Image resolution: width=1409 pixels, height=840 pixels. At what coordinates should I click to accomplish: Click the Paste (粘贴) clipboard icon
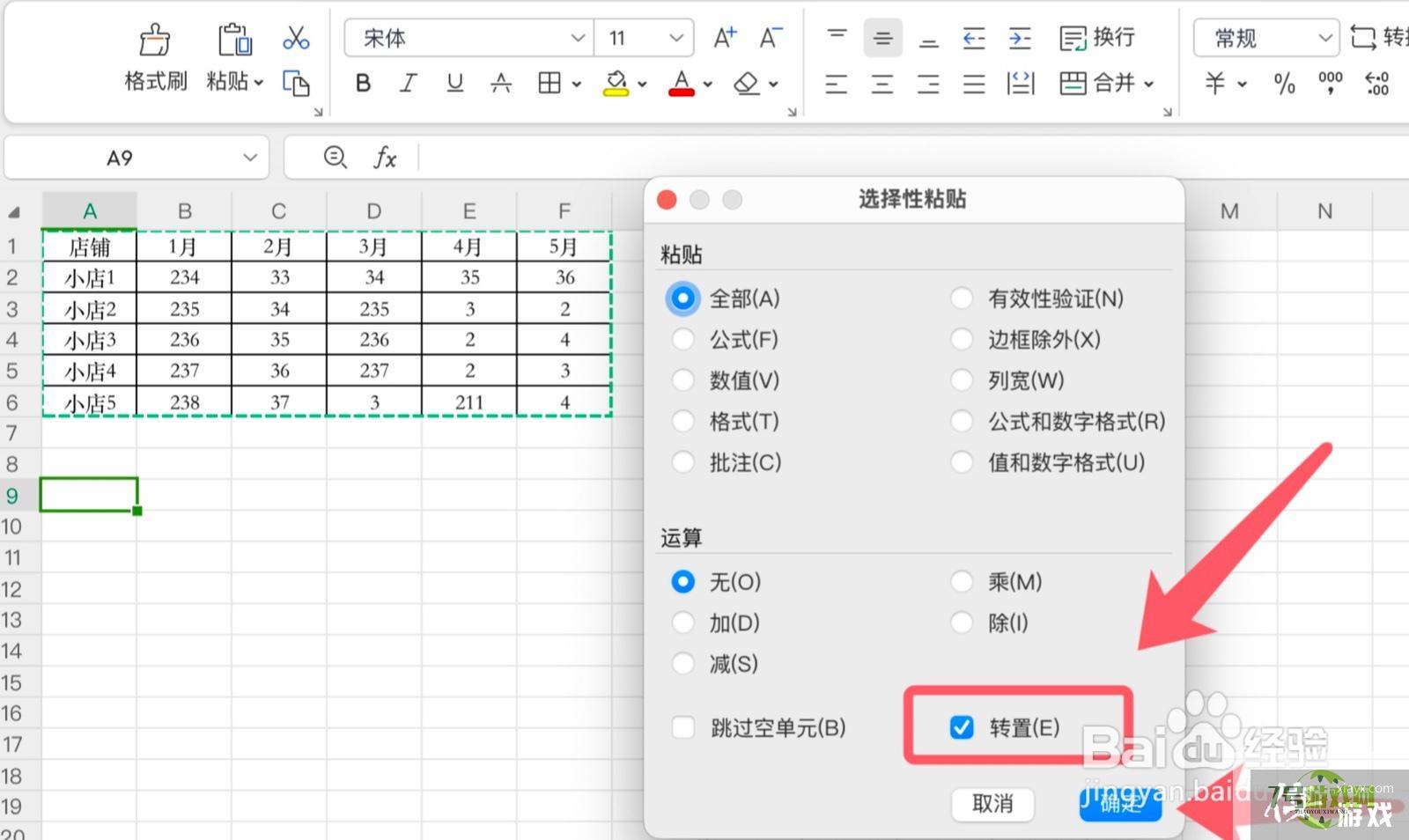pyautogui.click(x=235, y=41)
